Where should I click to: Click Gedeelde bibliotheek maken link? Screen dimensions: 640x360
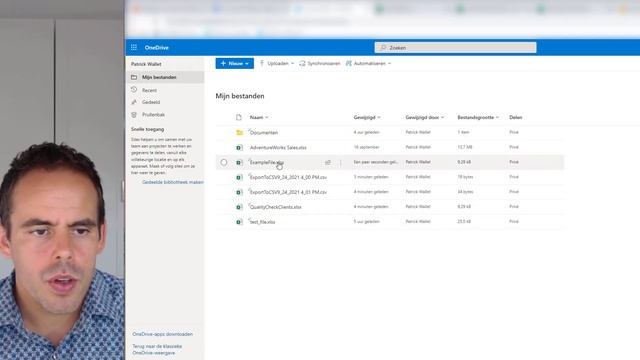[173, 182]
